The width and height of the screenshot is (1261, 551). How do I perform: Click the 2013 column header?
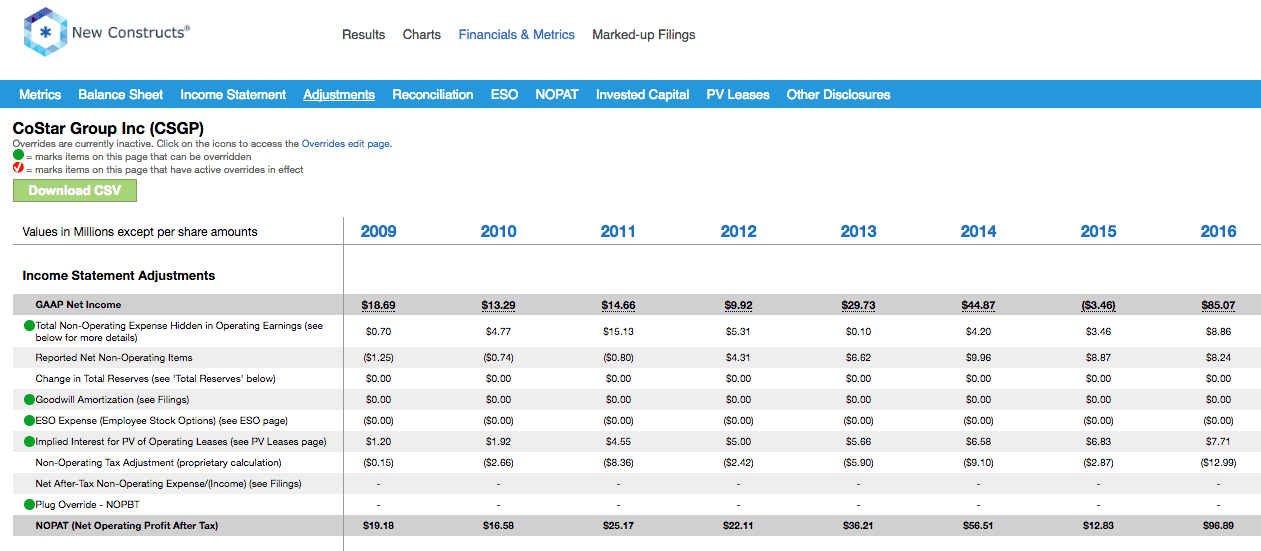point(858,231)
